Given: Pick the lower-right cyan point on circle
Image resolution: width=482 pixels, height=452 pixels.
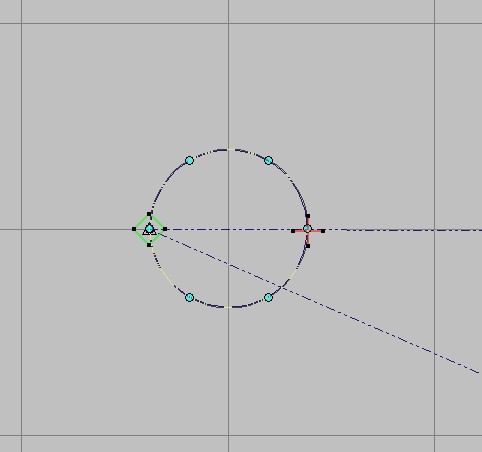Looking at the screenshot, I should pyautogui.click(x=268, y=297).
